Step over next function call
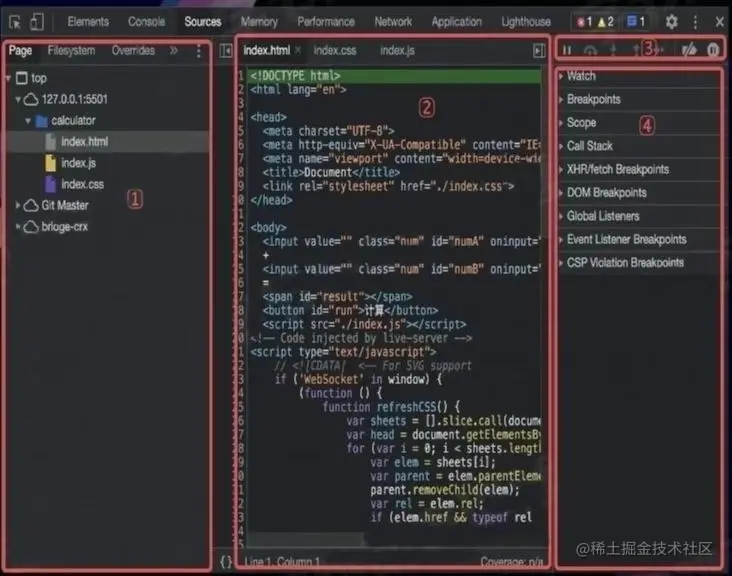This screenshot has height=576, width=732. tap(591, 50)
